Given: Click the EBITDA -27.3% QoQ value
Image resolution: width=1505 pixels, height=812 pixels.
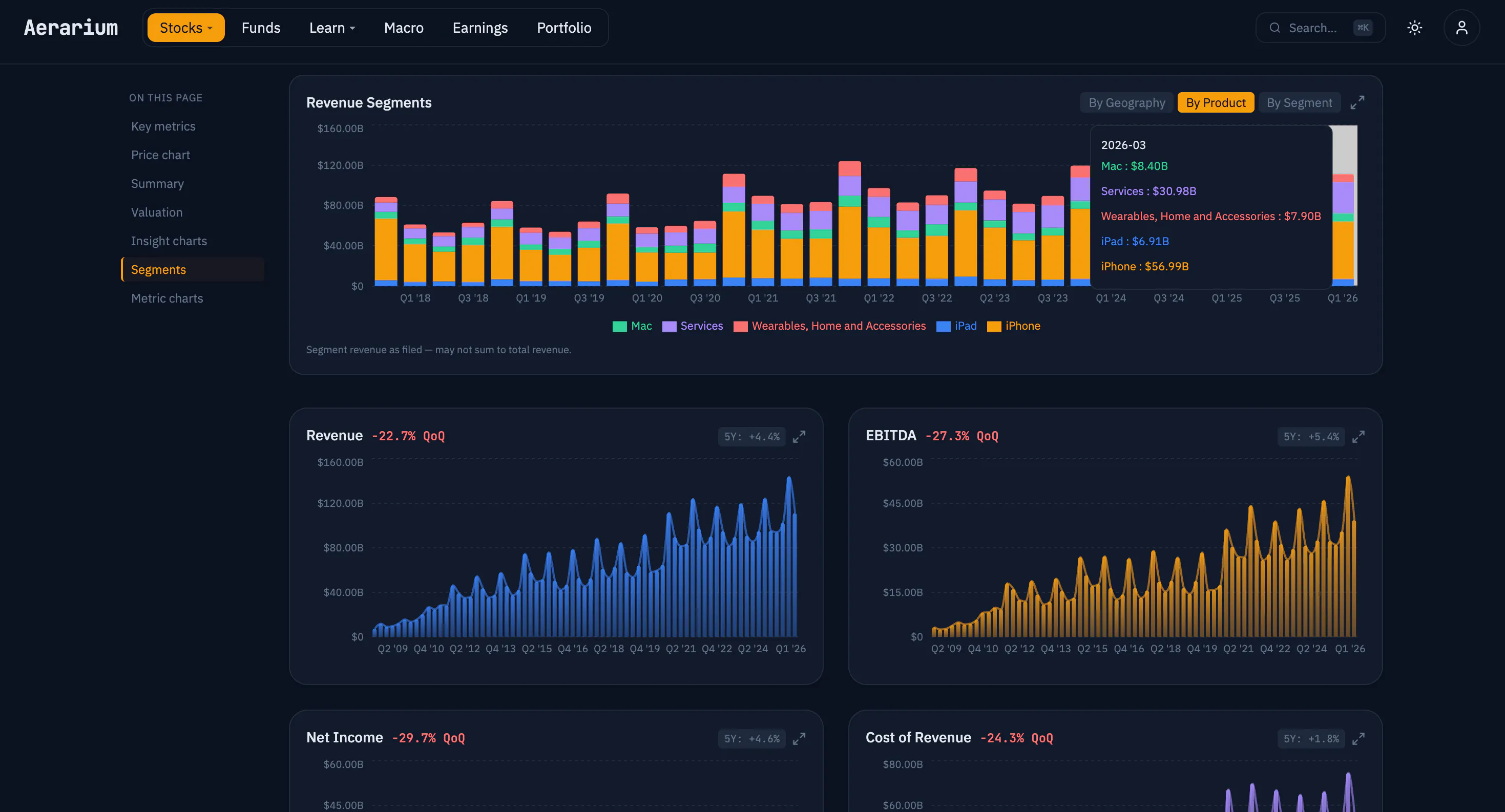Looking at the screenshot, I should pos(961,436).
